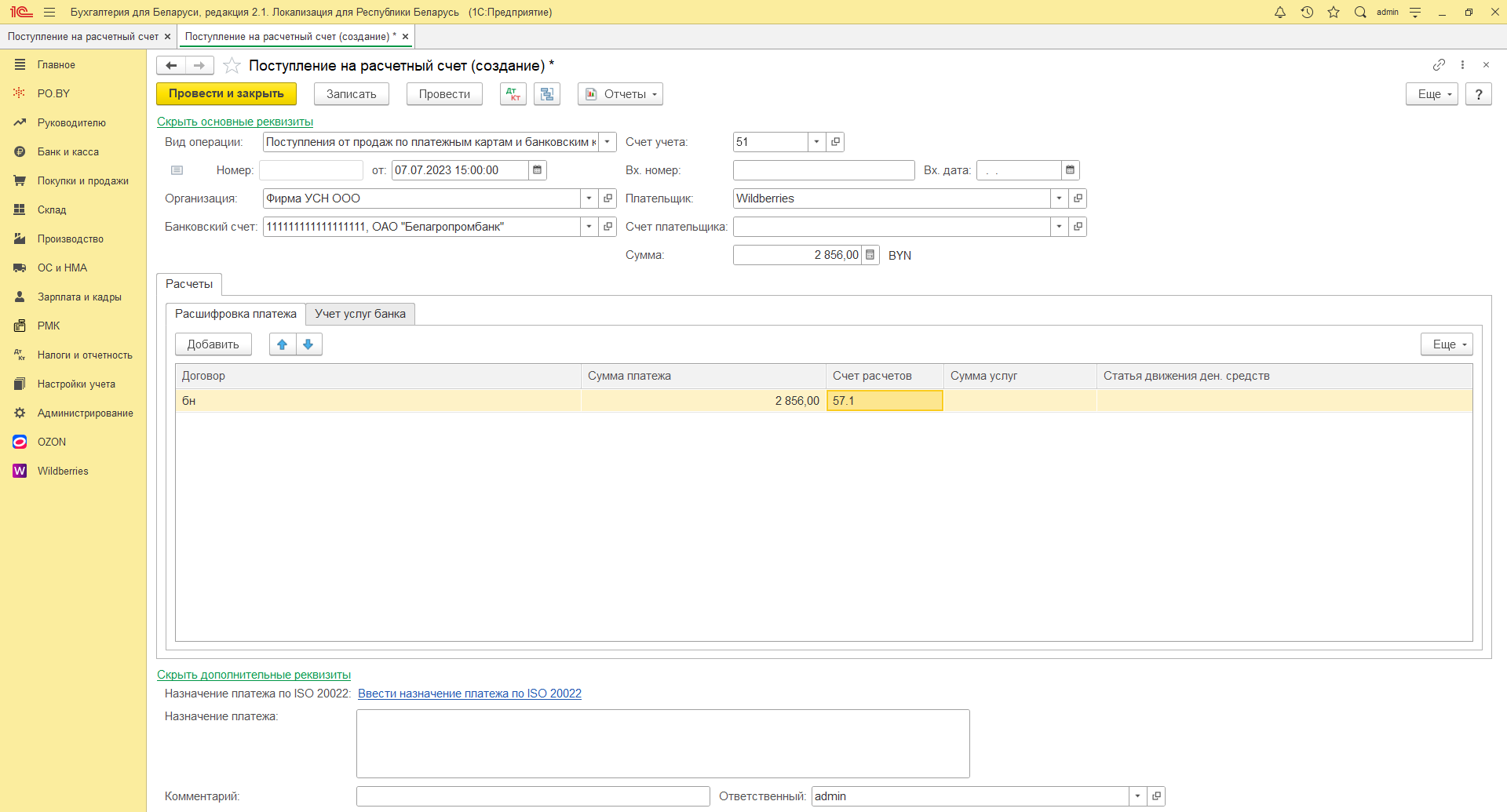Expand Банковский счет dropdown arrow

589,227
